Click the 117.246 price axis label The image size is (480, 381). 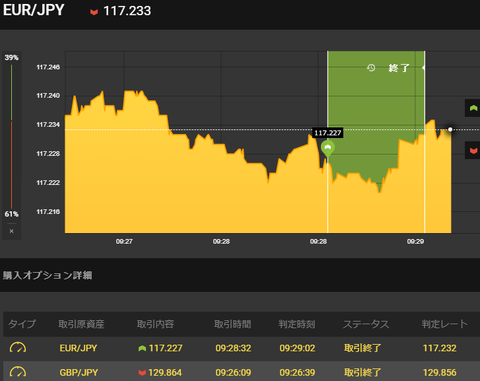tap(48, 67)
